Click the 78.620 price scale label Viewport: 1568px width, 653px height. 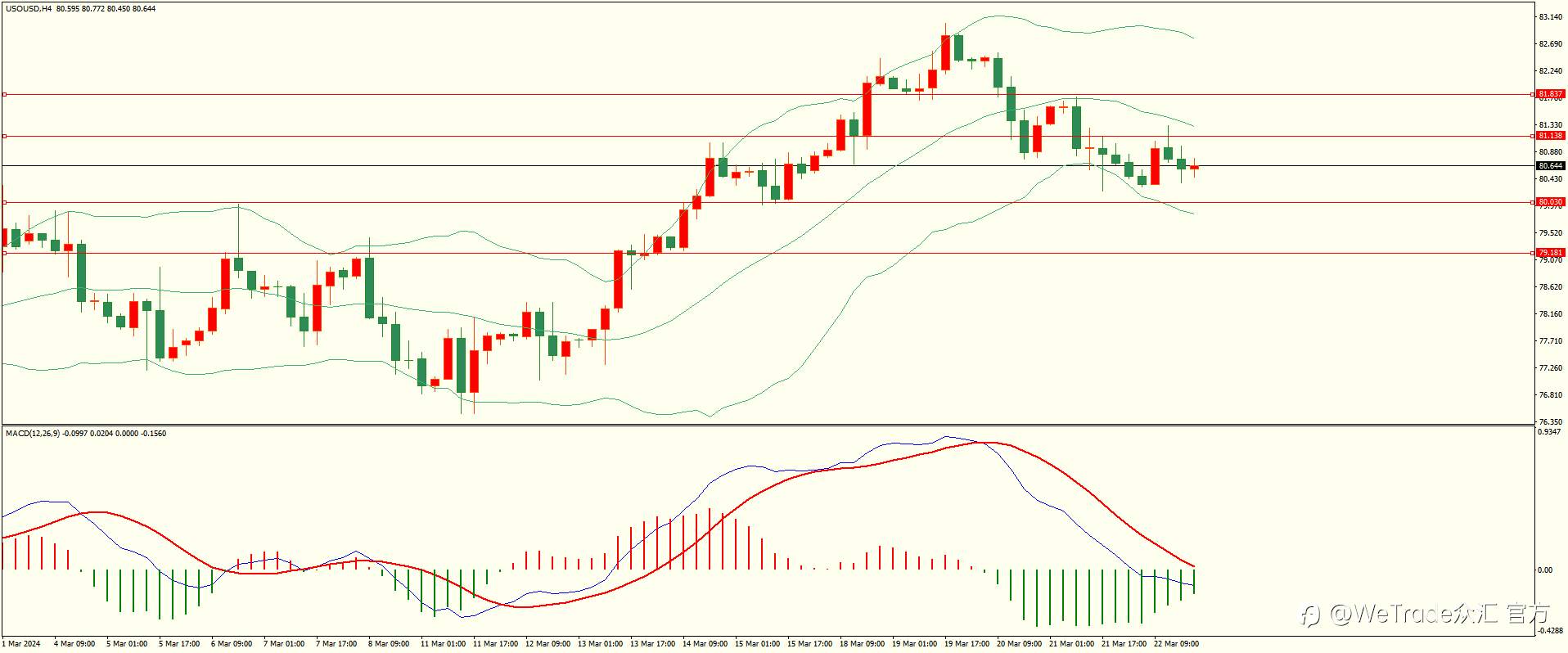(x=1550, y=287)
